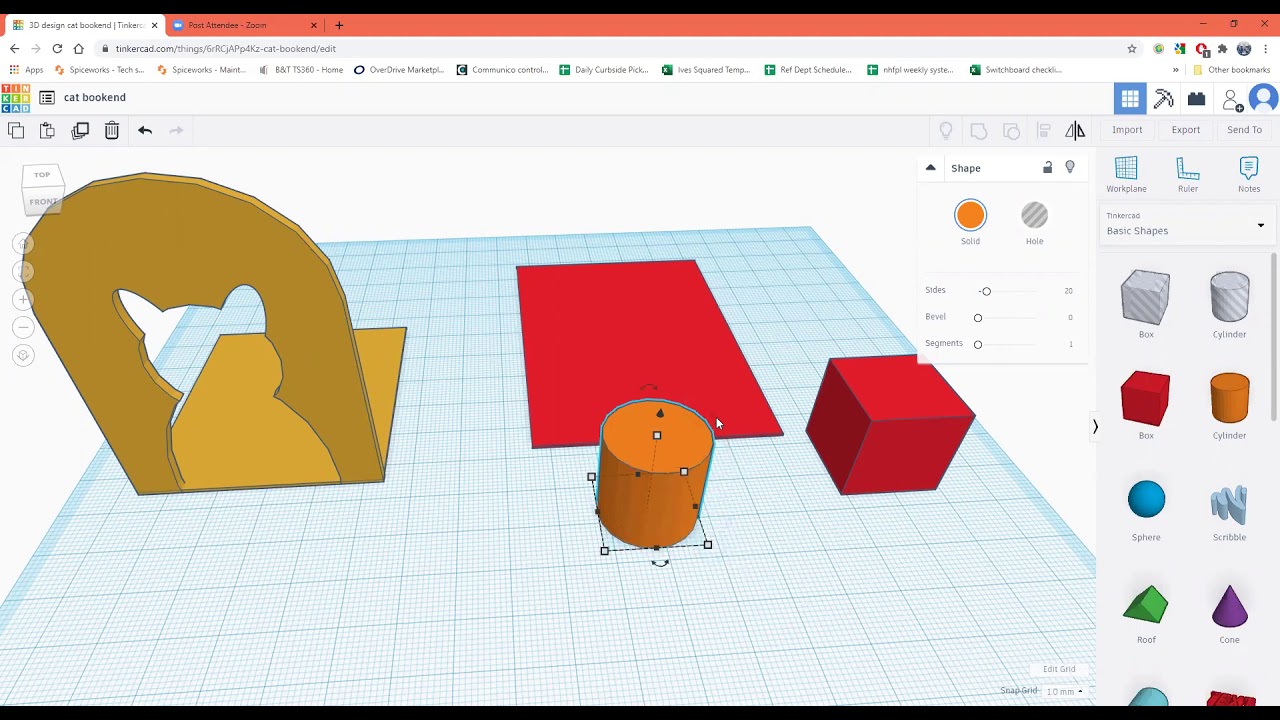Open the Notes tool
1280x720 pixels.
click(x=1249, y=174)
